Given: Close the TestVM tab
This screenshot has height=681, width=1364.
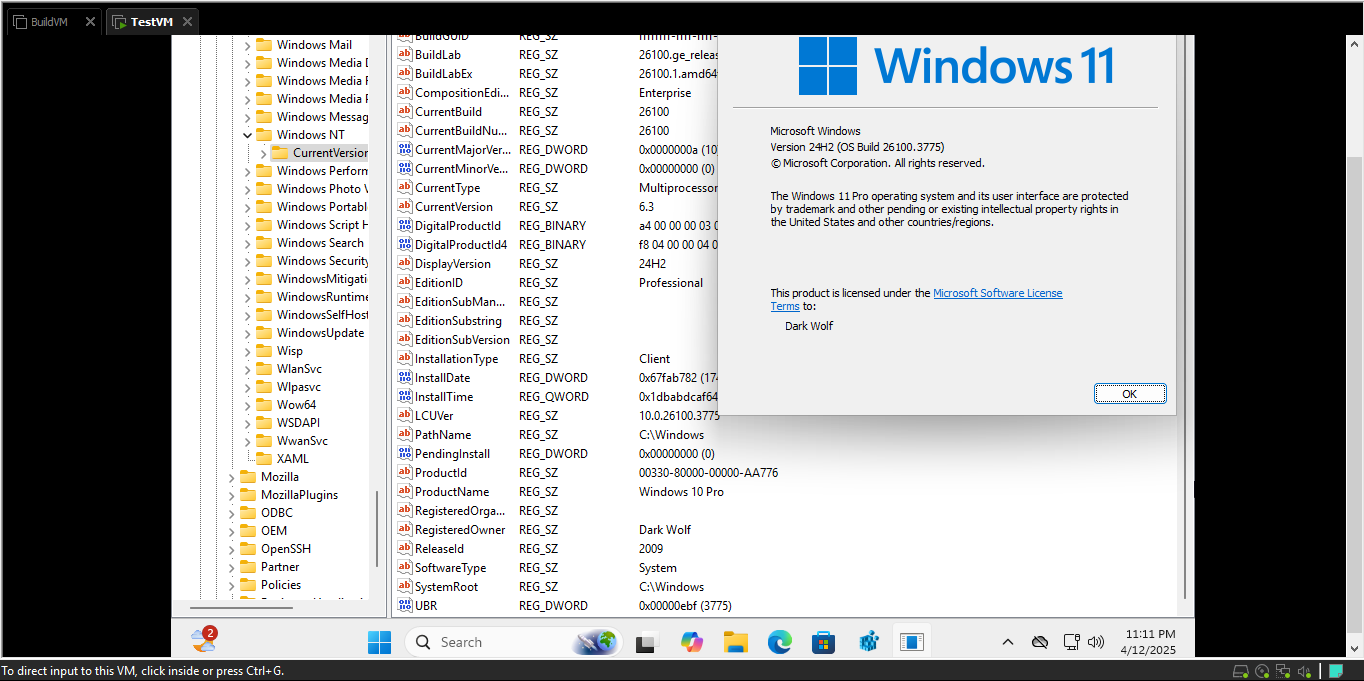Looking at the screenshot, I should tap(188, 22).
